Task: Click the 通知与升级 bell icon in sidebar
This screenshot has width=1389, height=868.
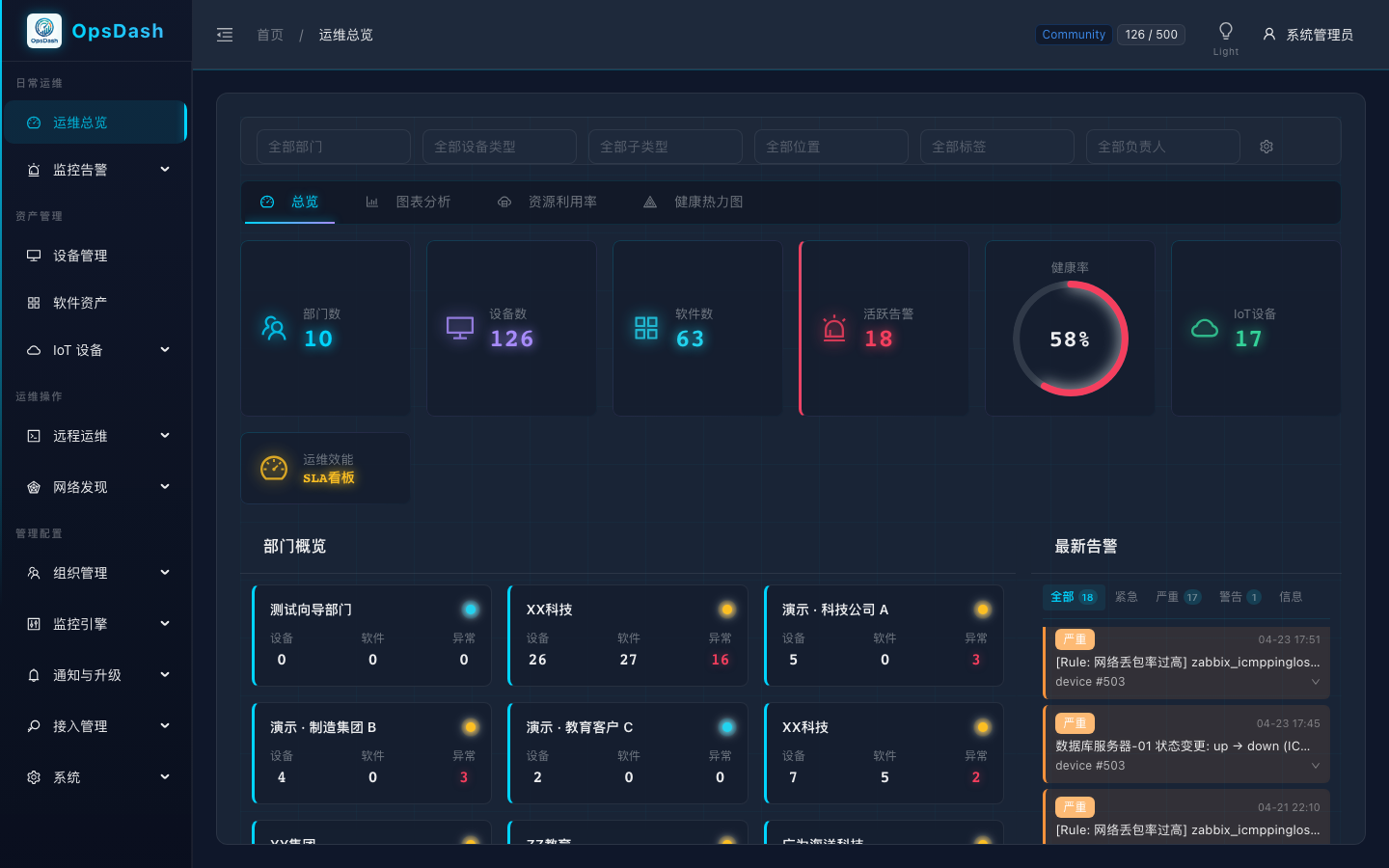Action: (x=34, y=675)
